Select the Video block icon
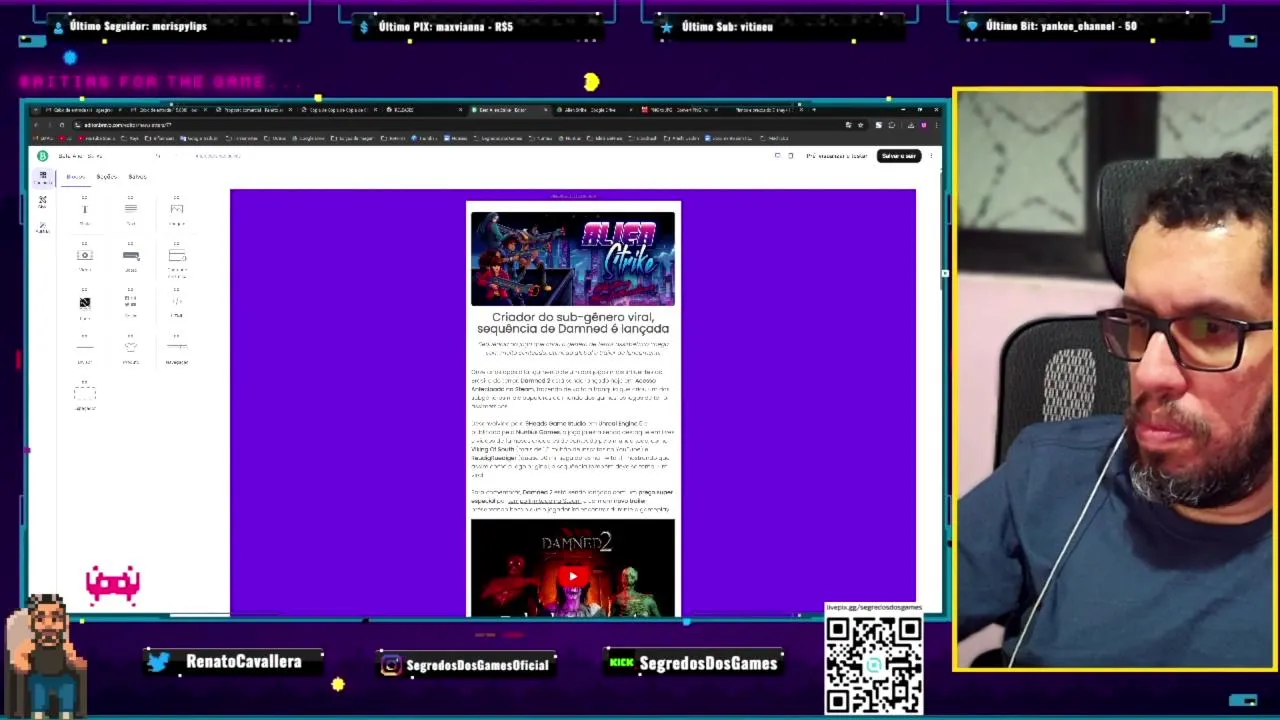Viewport: 1280px width, 720px height. pos(85,256)
